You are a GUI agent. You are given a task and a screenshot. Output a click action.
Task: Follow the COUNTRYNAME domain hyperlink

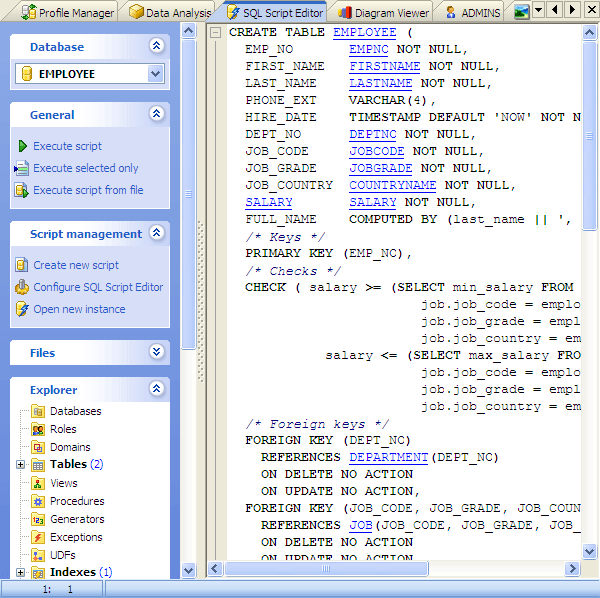click(393, 185)
